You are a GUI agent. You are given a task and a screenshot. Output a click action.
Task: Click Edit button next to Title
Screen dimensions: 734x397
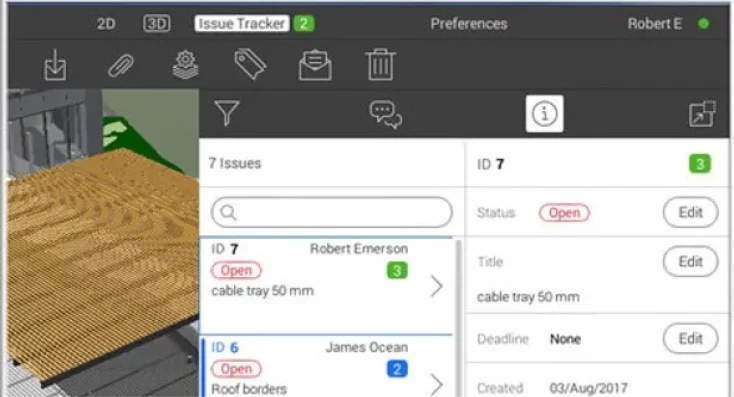click(690, 261)
